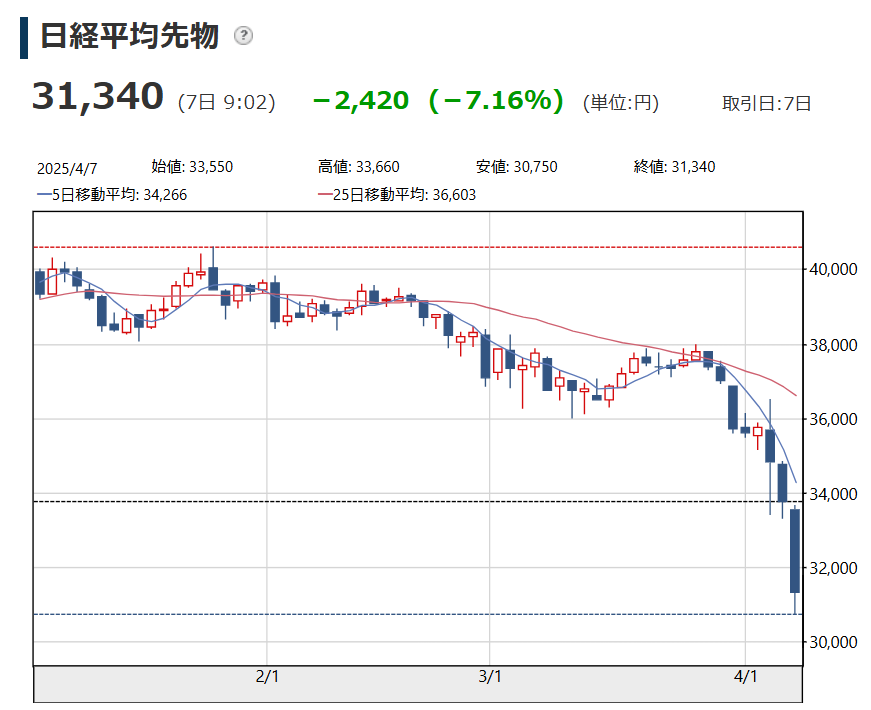Click the 36,000 y-axis label
The width and height of the screenshot is (871, 710).
(x=833, y=419)
